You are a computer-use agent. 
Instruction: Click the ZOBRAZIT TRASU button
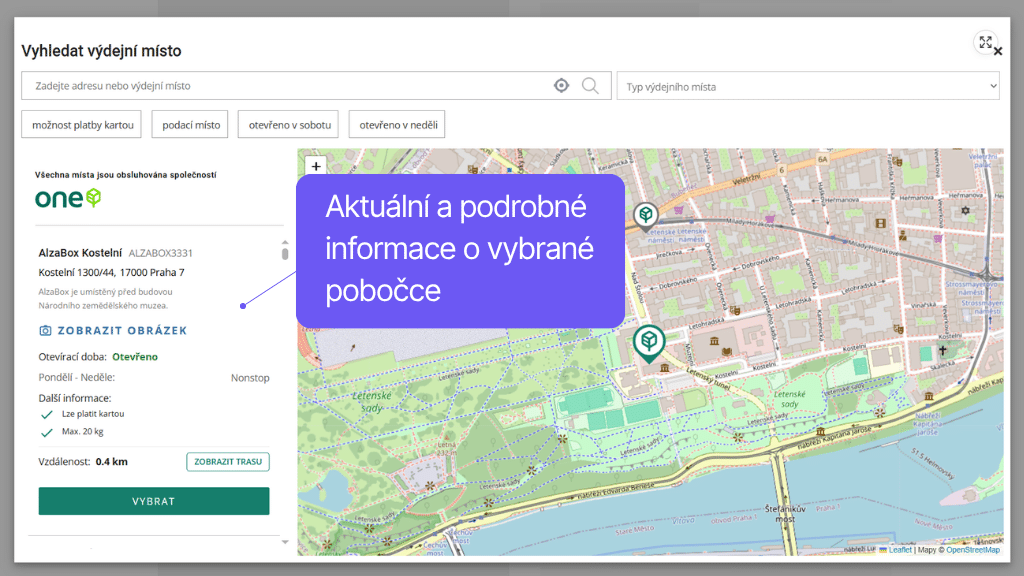click(x=227, y=461)
